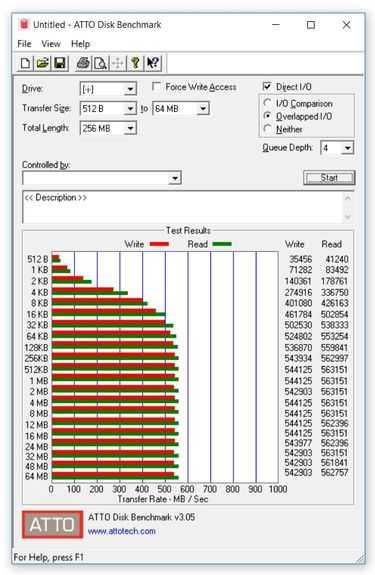Image resolution: width=375 pixels, height=575 pixels.
Task: Open the View menu
Action: [x=51, y=44]
